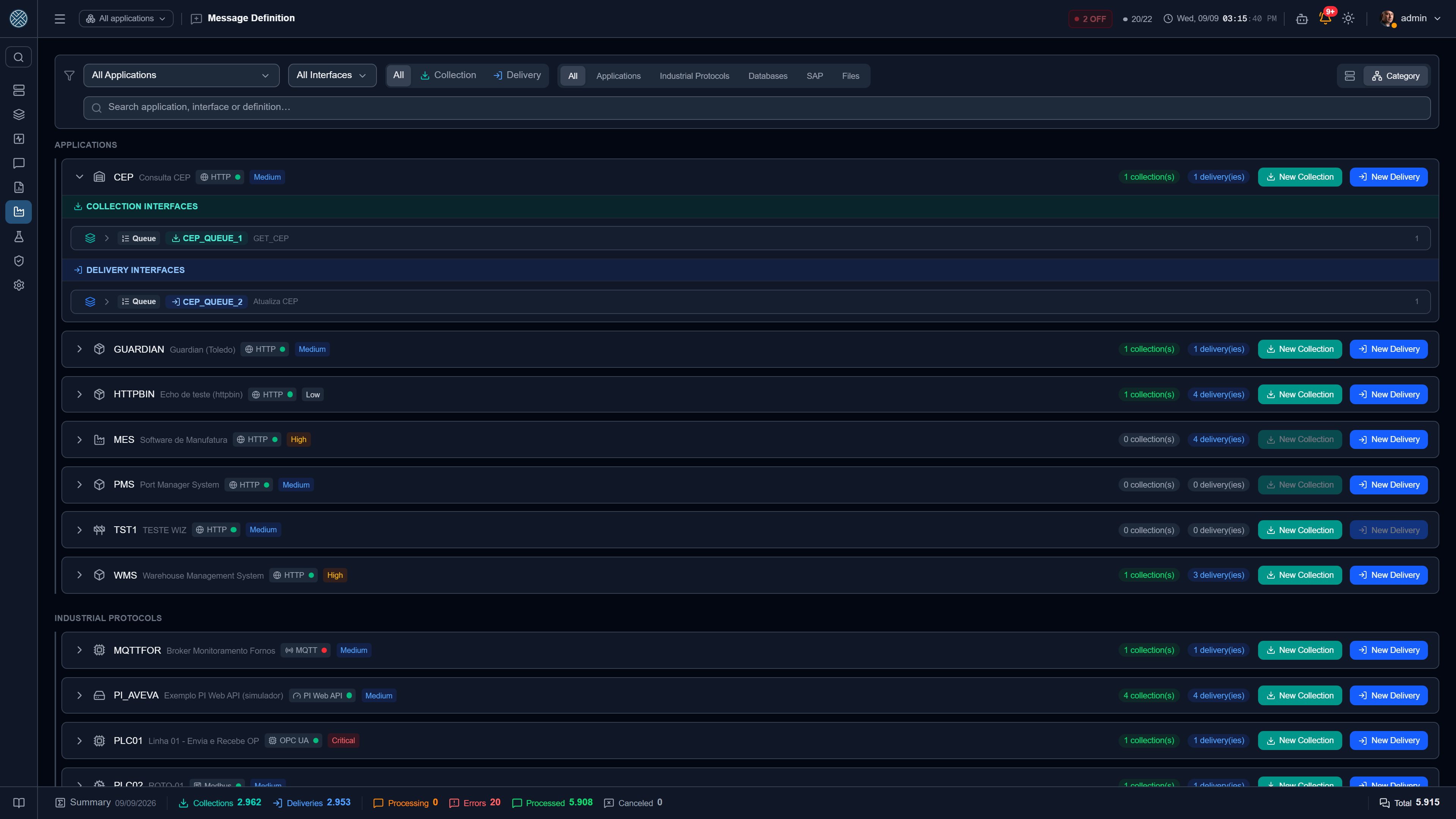Switch to Category view toggle
Viewport: 1456px width, 819px height.
pyautogui.click(x=1395, y=76)
